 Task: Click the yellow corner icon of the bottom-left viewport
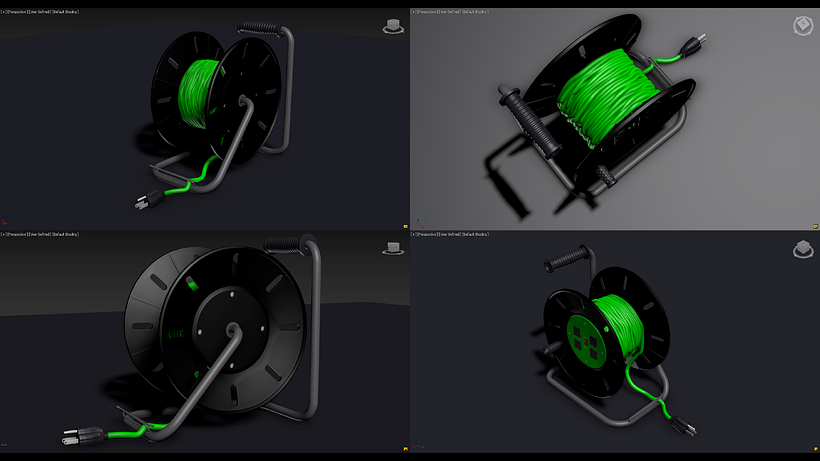click(x=405, y=448)
